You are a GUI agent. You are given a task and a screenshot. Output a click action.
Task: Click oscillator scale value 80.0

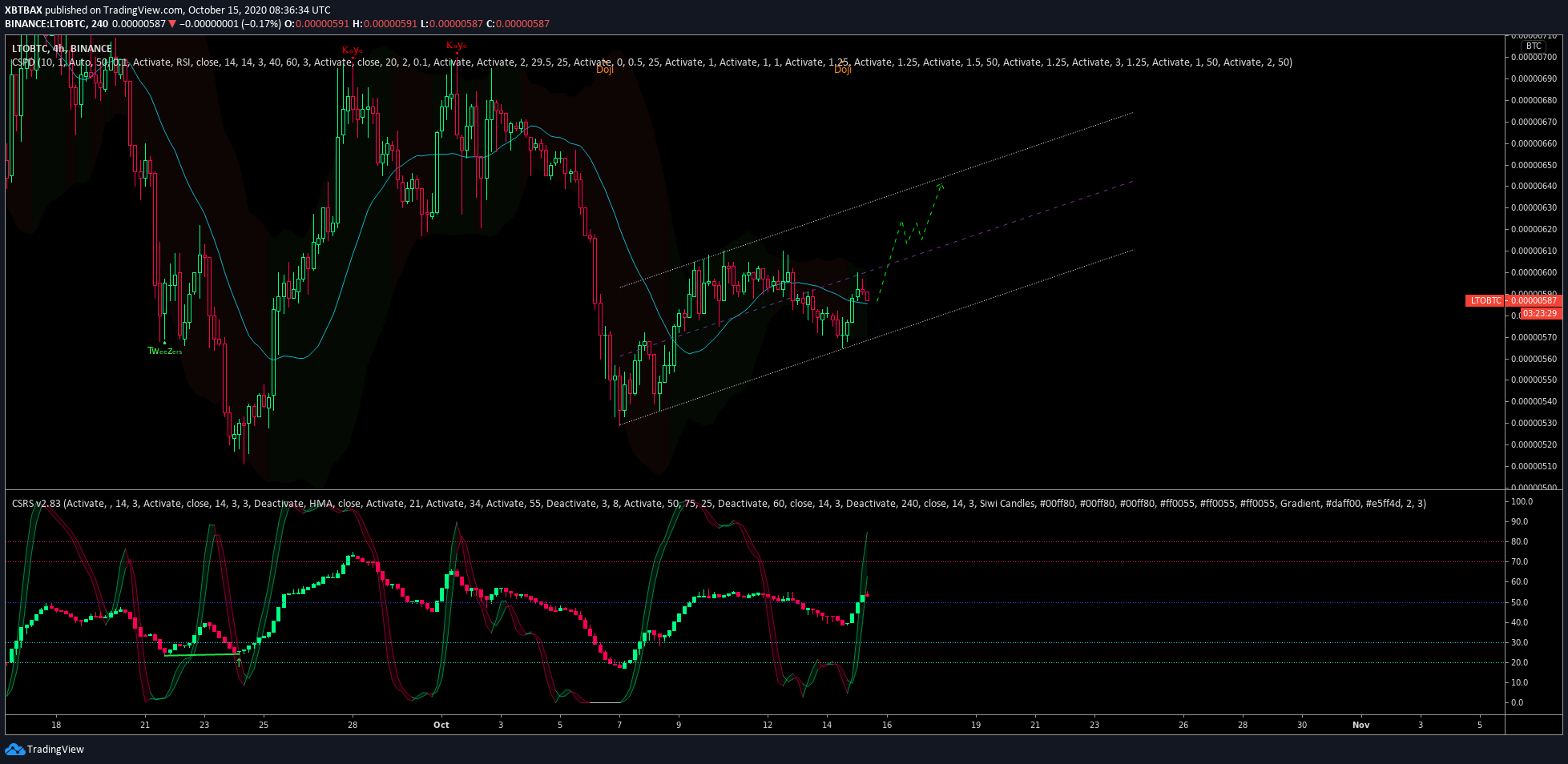point(1519,542)
